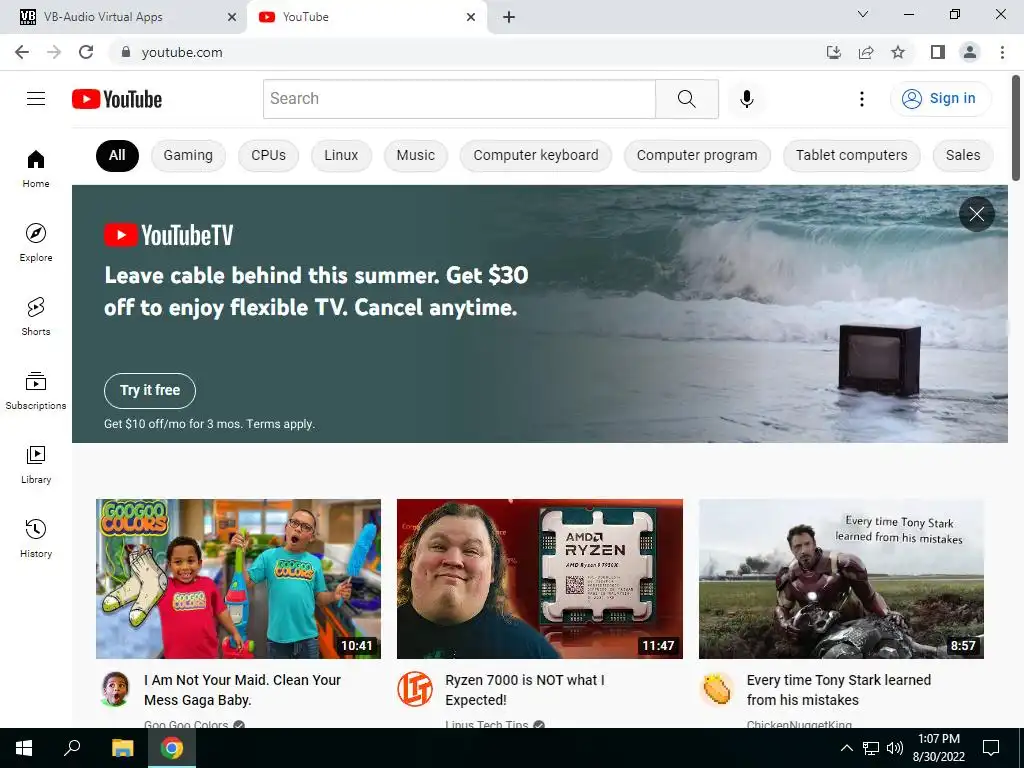1024x768 pixels.
Task: Click Try it free button
Action: (x=150, y=391)
